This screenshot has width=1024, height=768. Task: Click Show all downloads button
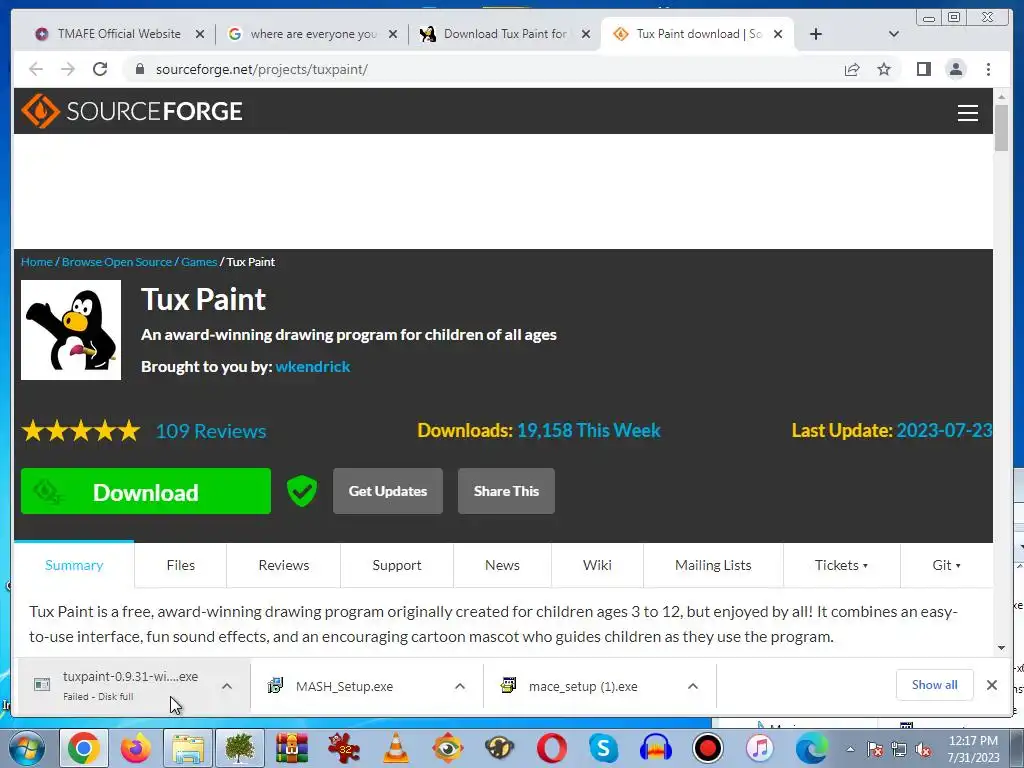pos(935,685)
